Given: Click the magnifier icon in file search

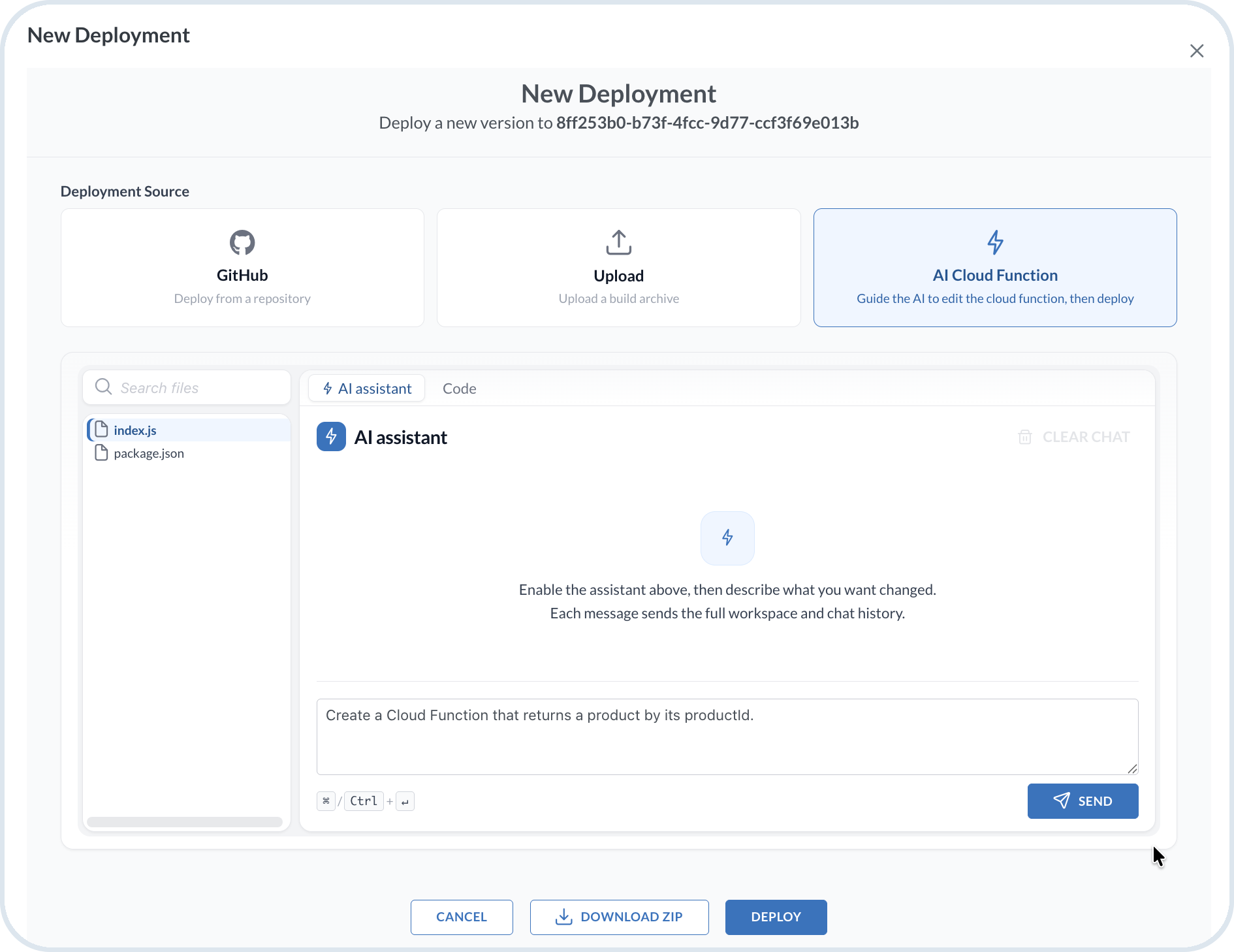Looking at the screenshot, I should [103, 387].
